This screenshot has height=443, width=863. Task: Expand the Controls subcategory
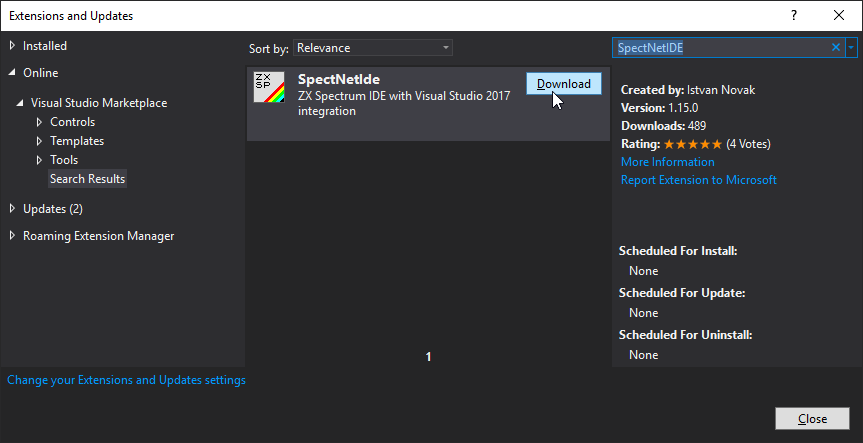(x=39, y=122)
